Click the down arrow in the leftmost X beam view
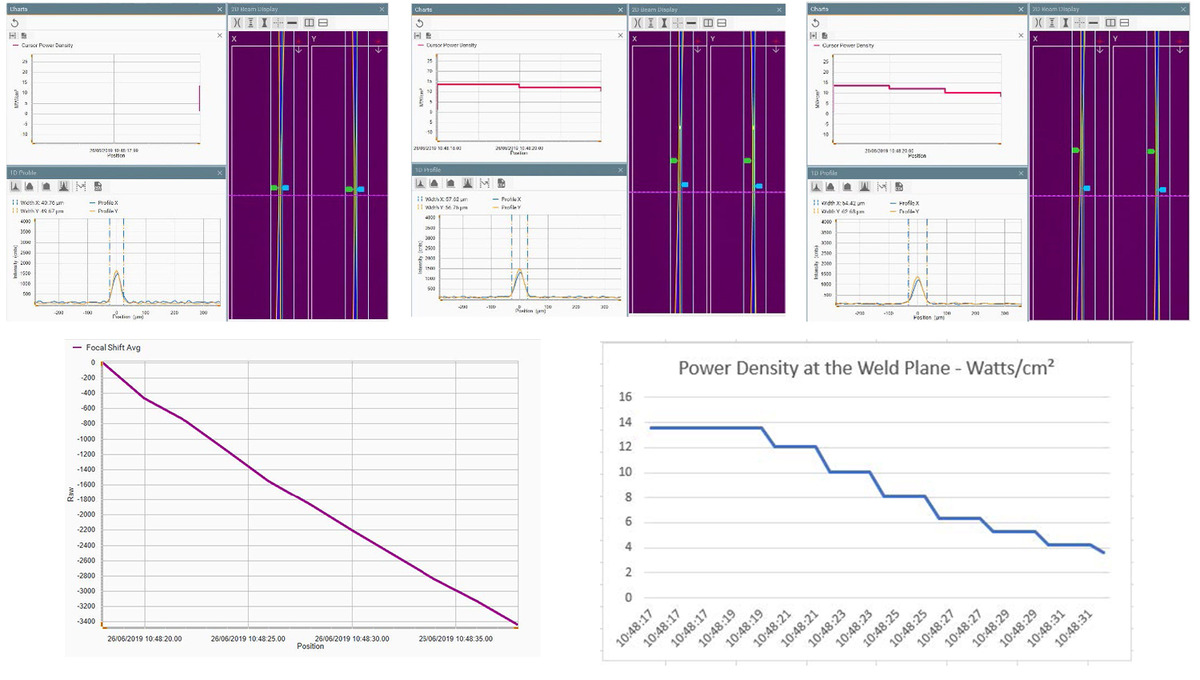The width and height of the screenshot is (1200, 680). pos(299,48)
